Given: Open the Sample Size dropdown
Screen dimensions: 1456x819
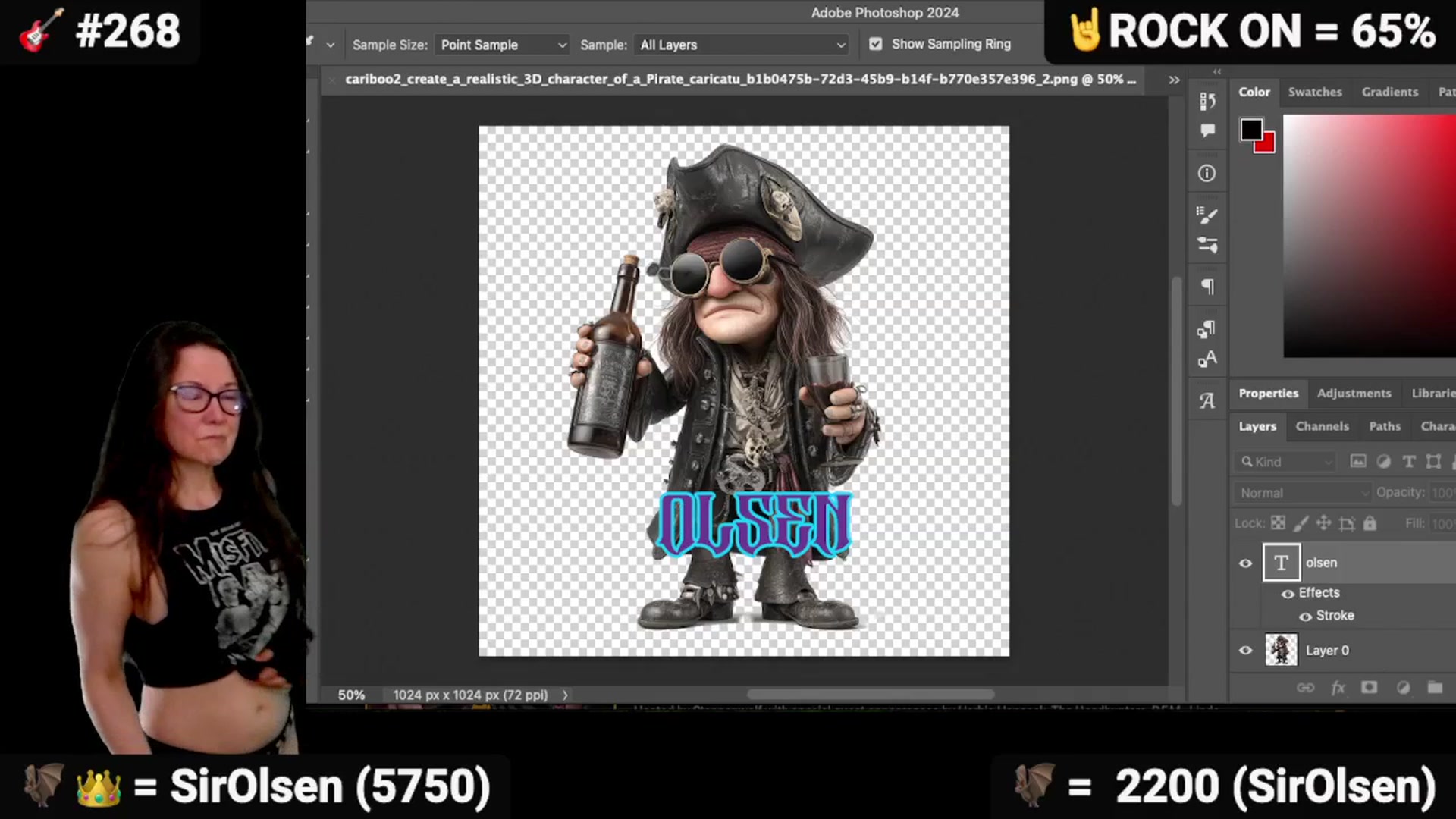Looking at the screenshot, I should 503,45.
